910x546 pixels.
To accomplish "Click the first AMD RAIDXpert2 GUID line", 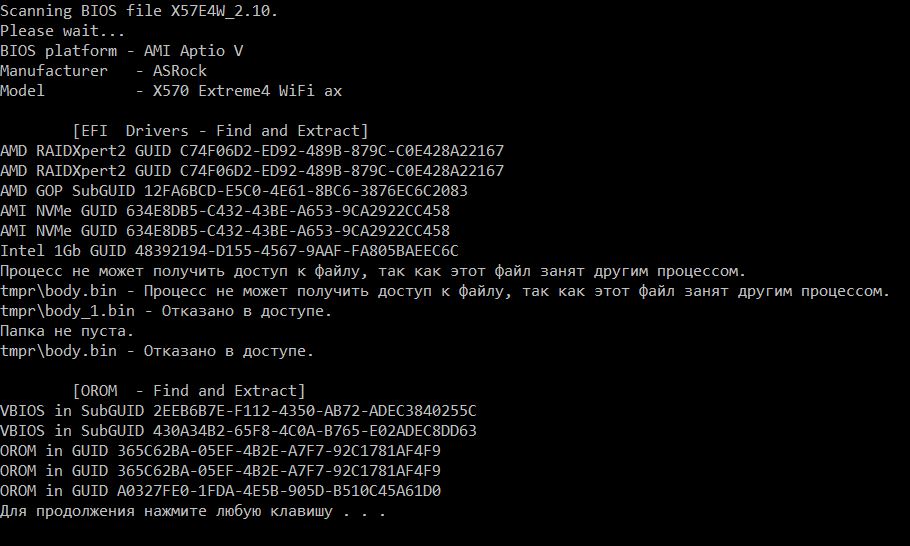I will point(252,151).
